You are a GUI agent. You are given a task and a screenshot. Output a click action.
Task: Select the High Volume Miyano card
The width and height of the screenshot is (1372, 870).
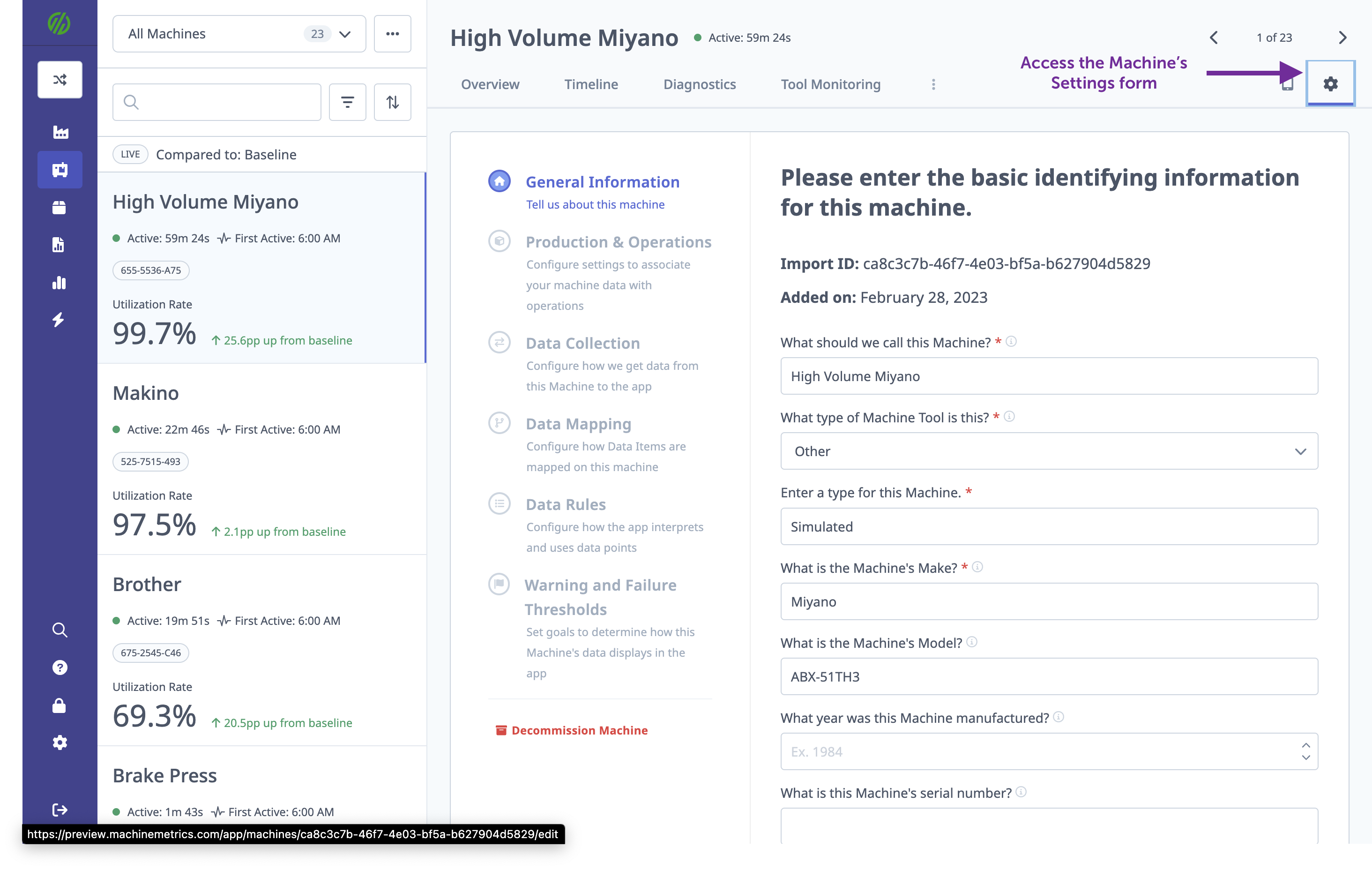point(262,268)
